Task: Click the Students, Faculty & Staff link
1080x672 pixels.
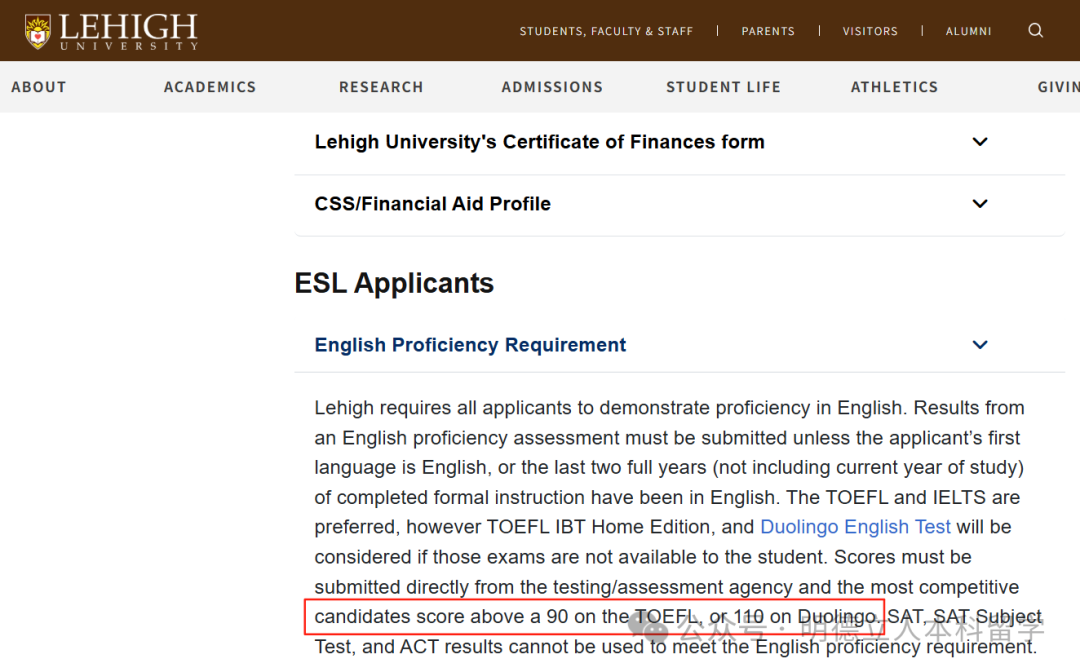Action: click(606, 31)
